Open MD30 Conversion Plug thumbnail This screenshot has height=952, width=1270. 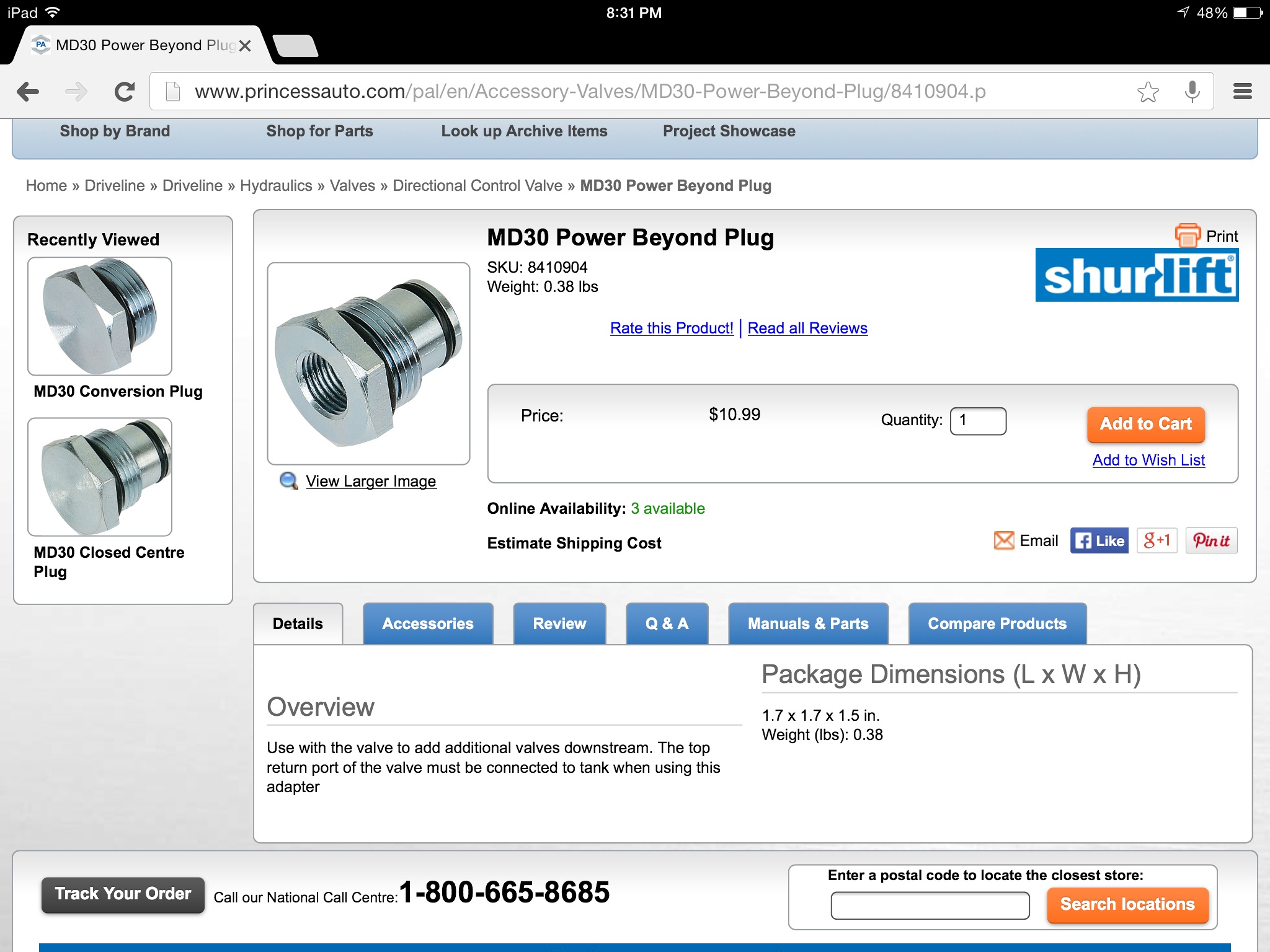pyautogui.click(x=100, y=316)
